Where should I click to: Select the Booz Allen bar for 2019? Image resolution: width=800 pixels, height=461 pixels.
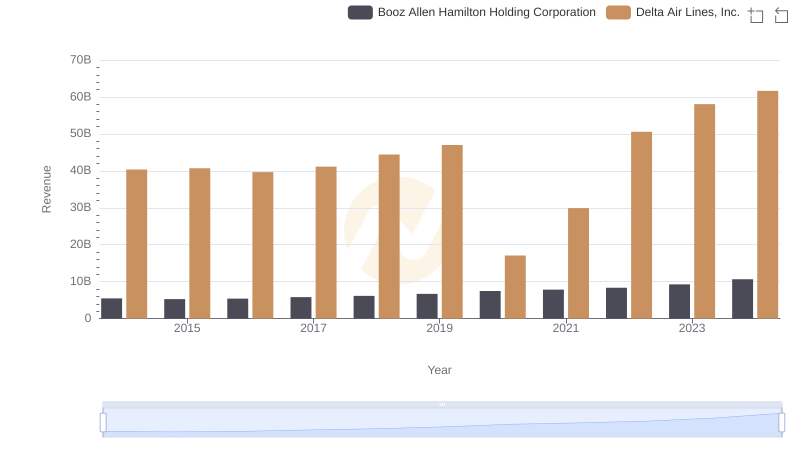pos(427,306)
